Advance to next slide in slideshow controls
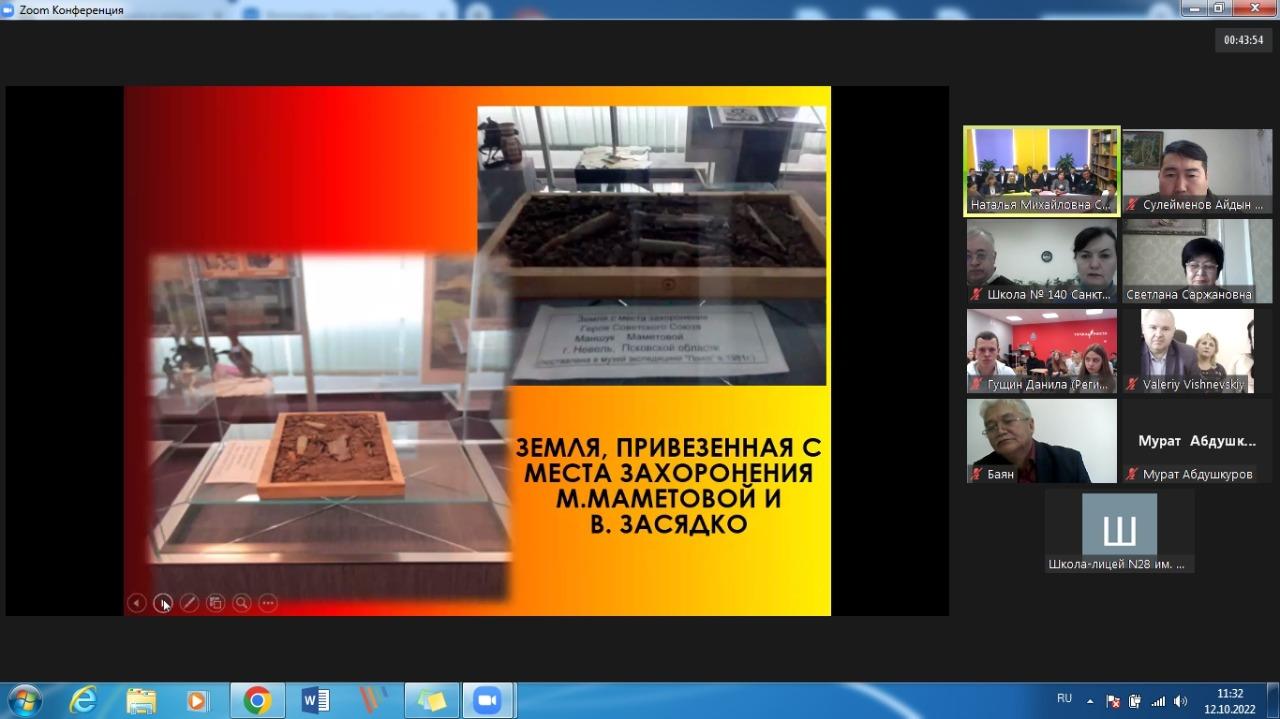The height and width of the screenshot is (719, 1280). (x=163, y=603)
